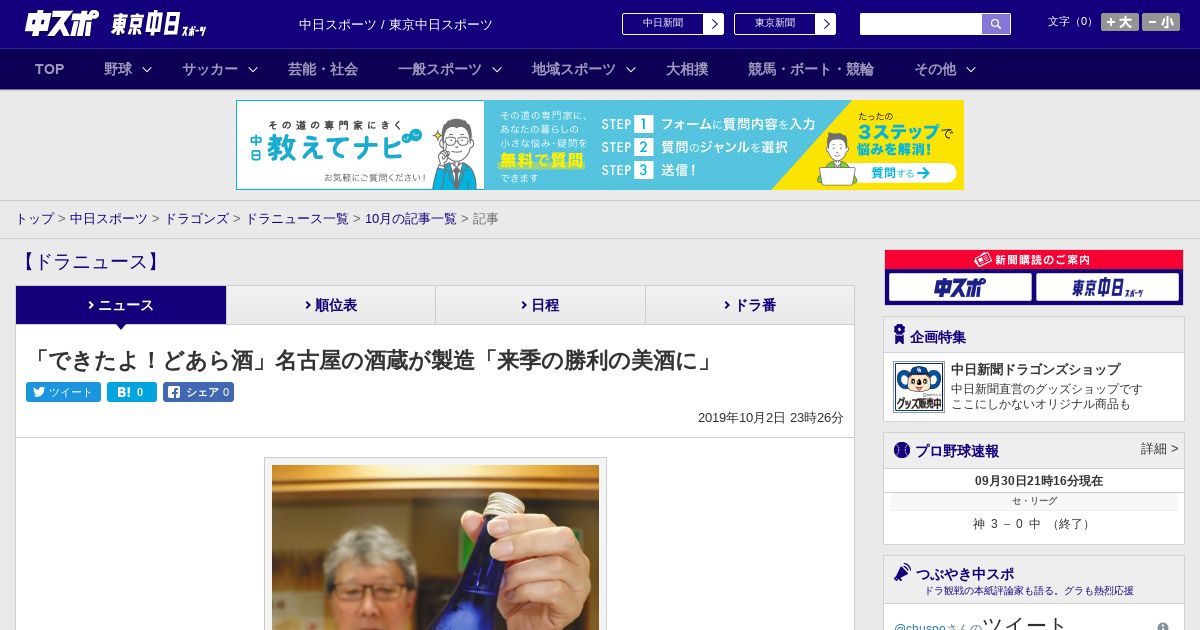Click the プロ野球速報 baseball icon
This screenshot has width=1200, height=630.
(x=902, y=450)
